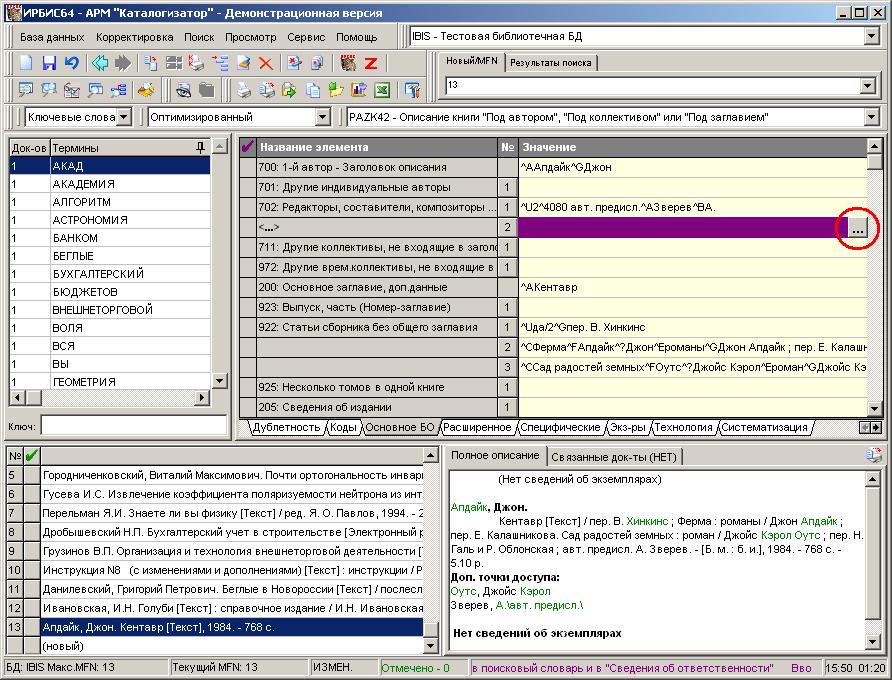The image size is (892, 680).
Task: Go to previous record with green arrows
Action: coord(100,63)
